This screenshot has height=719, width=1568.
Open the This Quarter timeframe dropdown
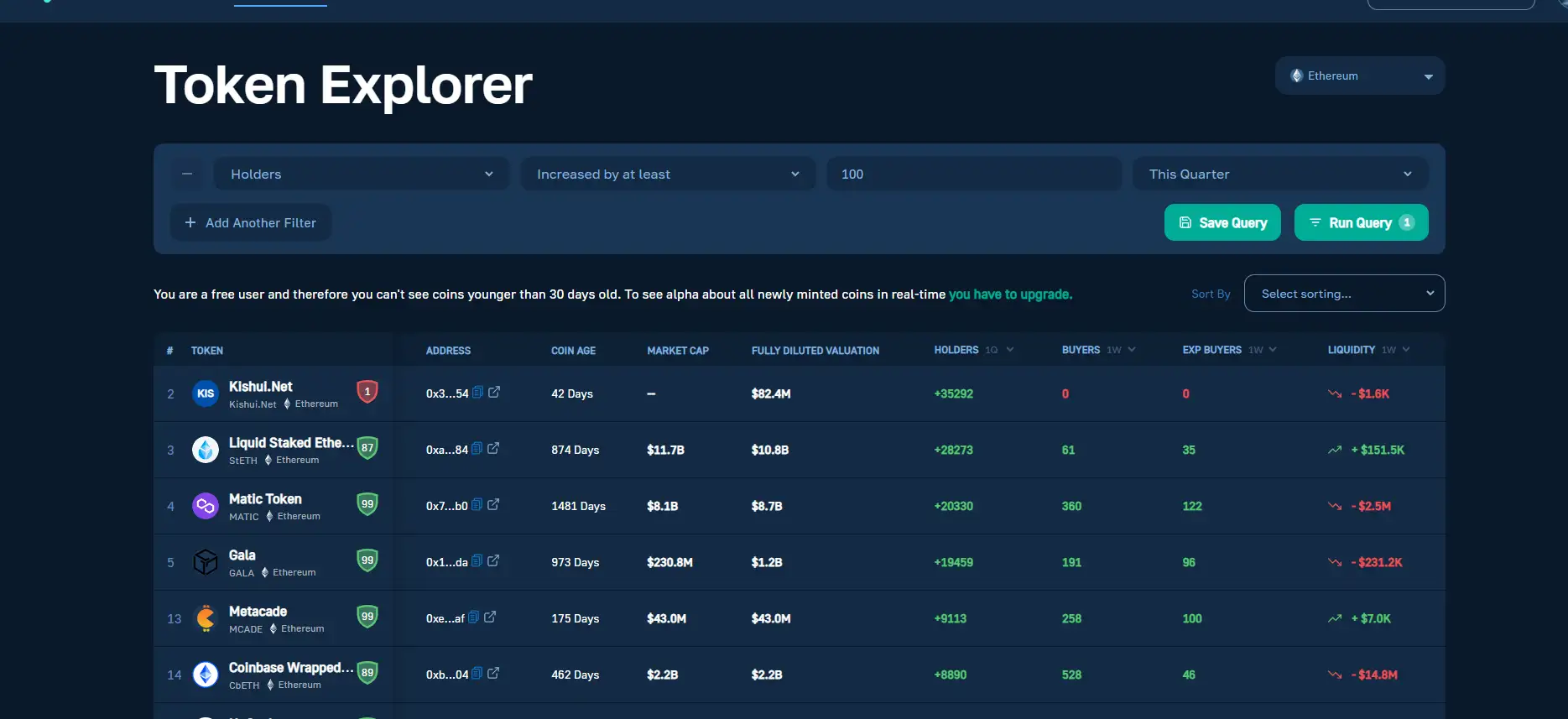[x=1279, y=174]
